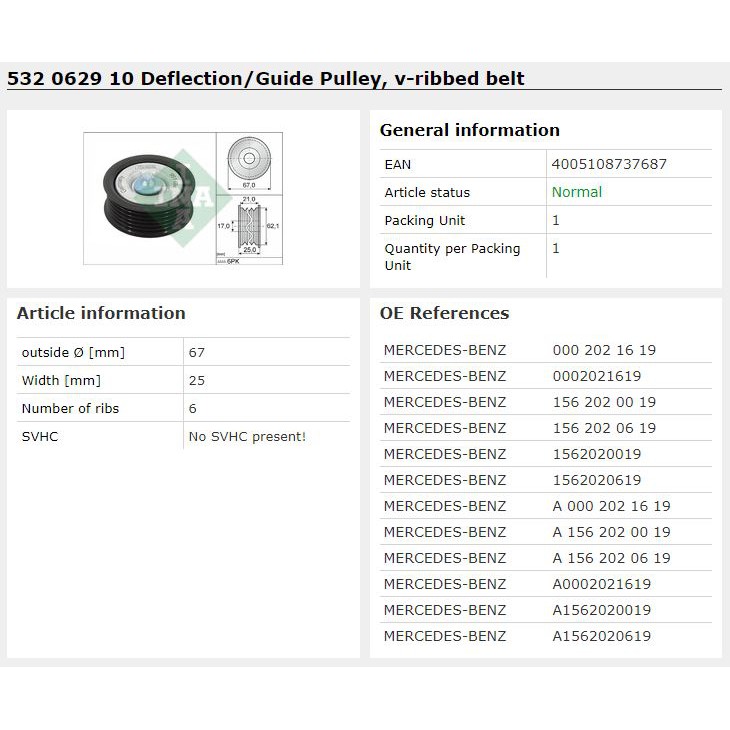Image resolution: width=730 pixels, height=730 pixels.
Task: Click the 'Article status' label
Action: [427, 192]
